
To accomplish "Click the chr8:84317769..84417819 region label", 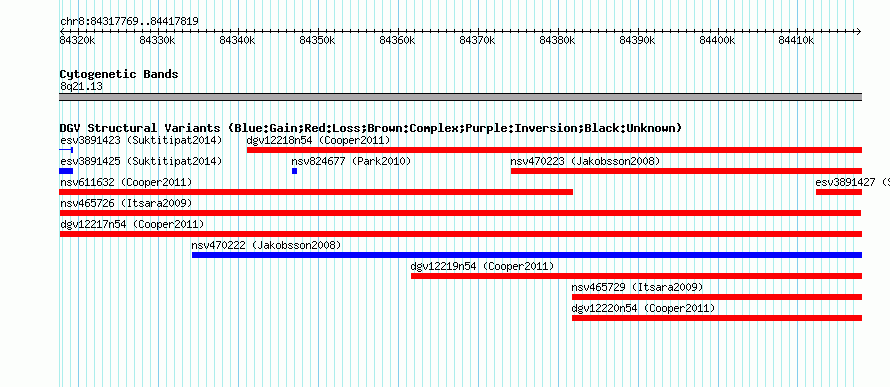I will [129, 22].
